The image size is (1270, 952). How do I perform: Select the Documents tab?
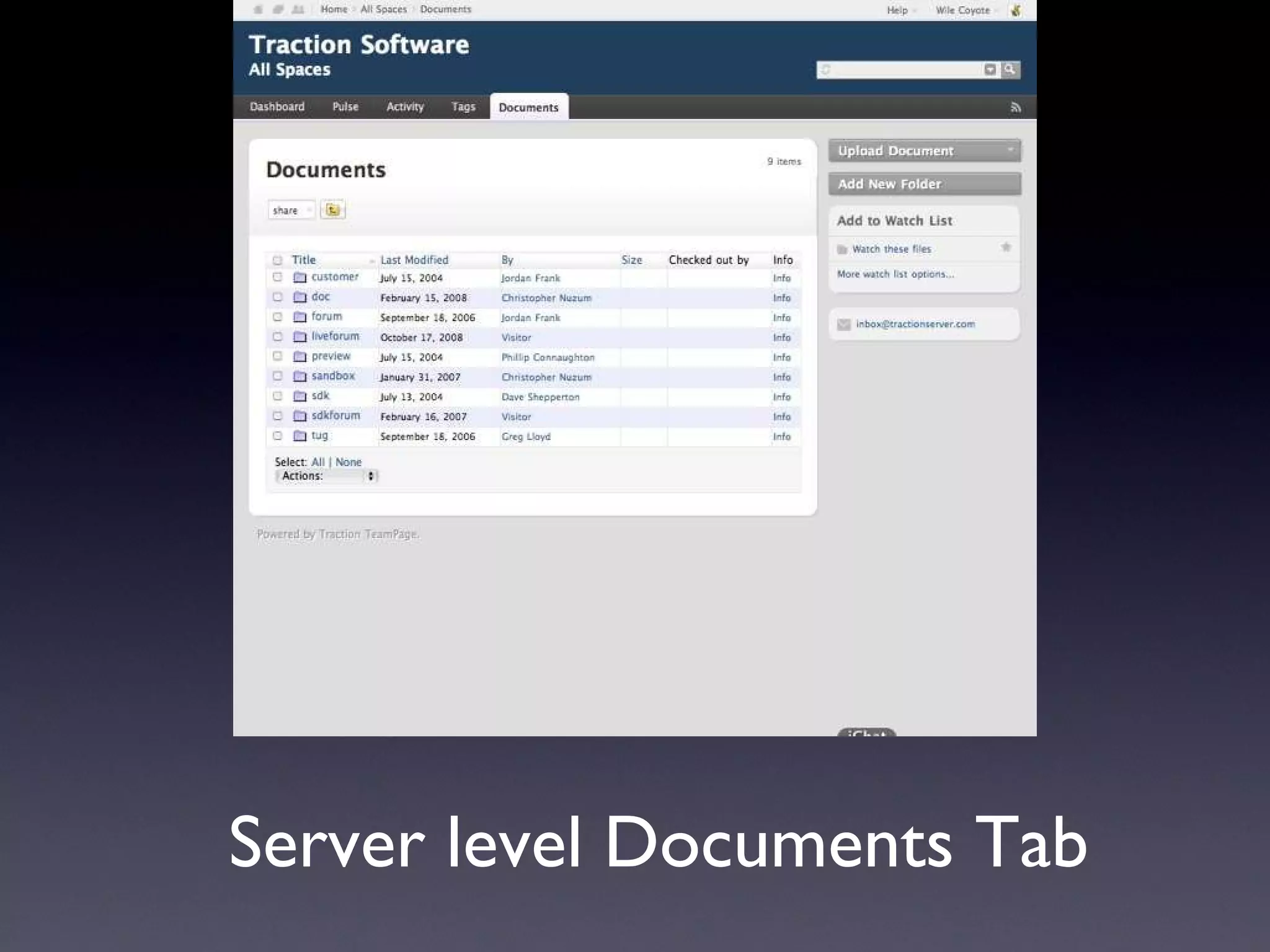(x=529, y=107)
